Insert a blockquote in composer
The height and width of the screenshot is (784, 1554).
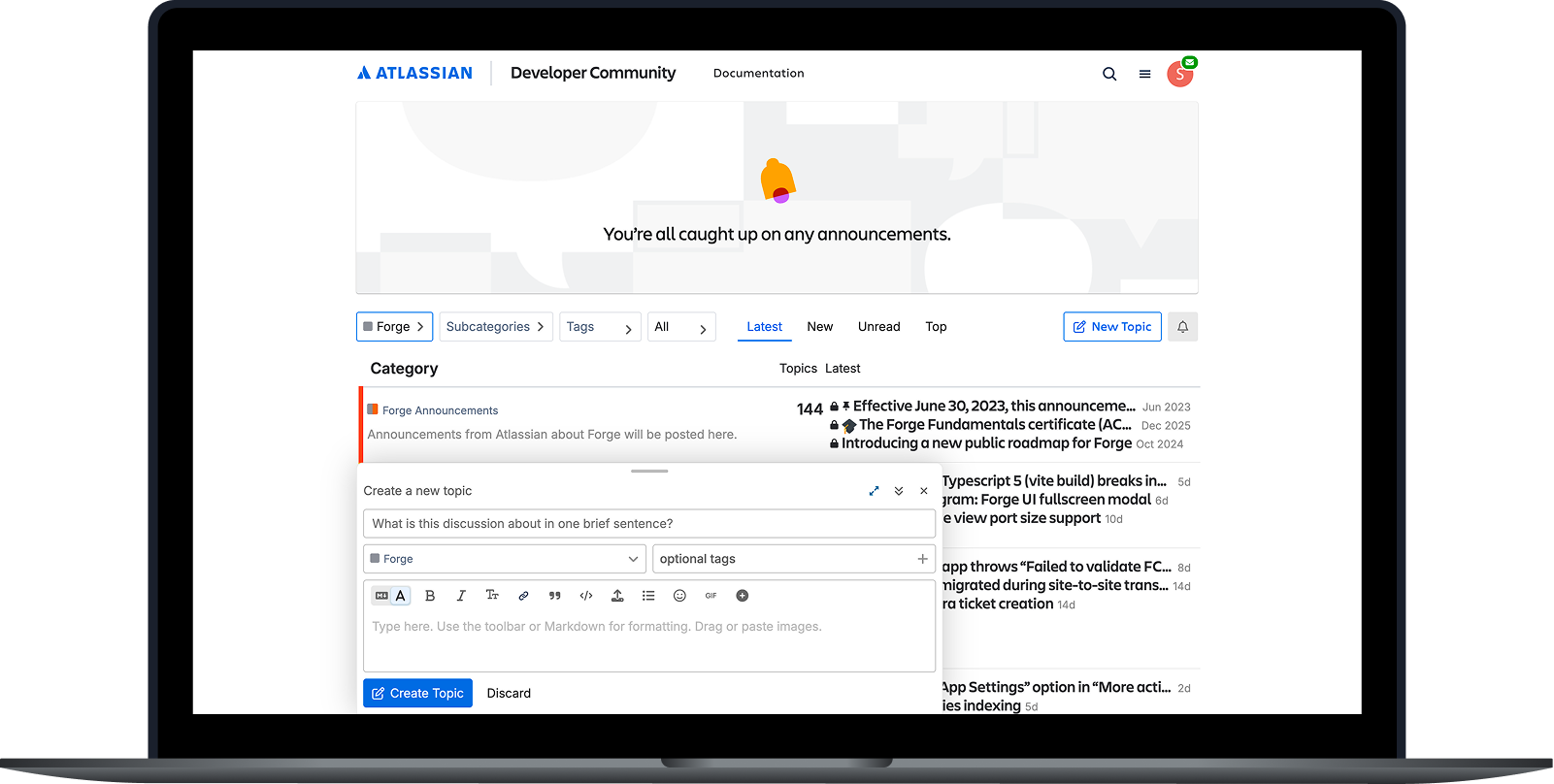coord(555,596)
